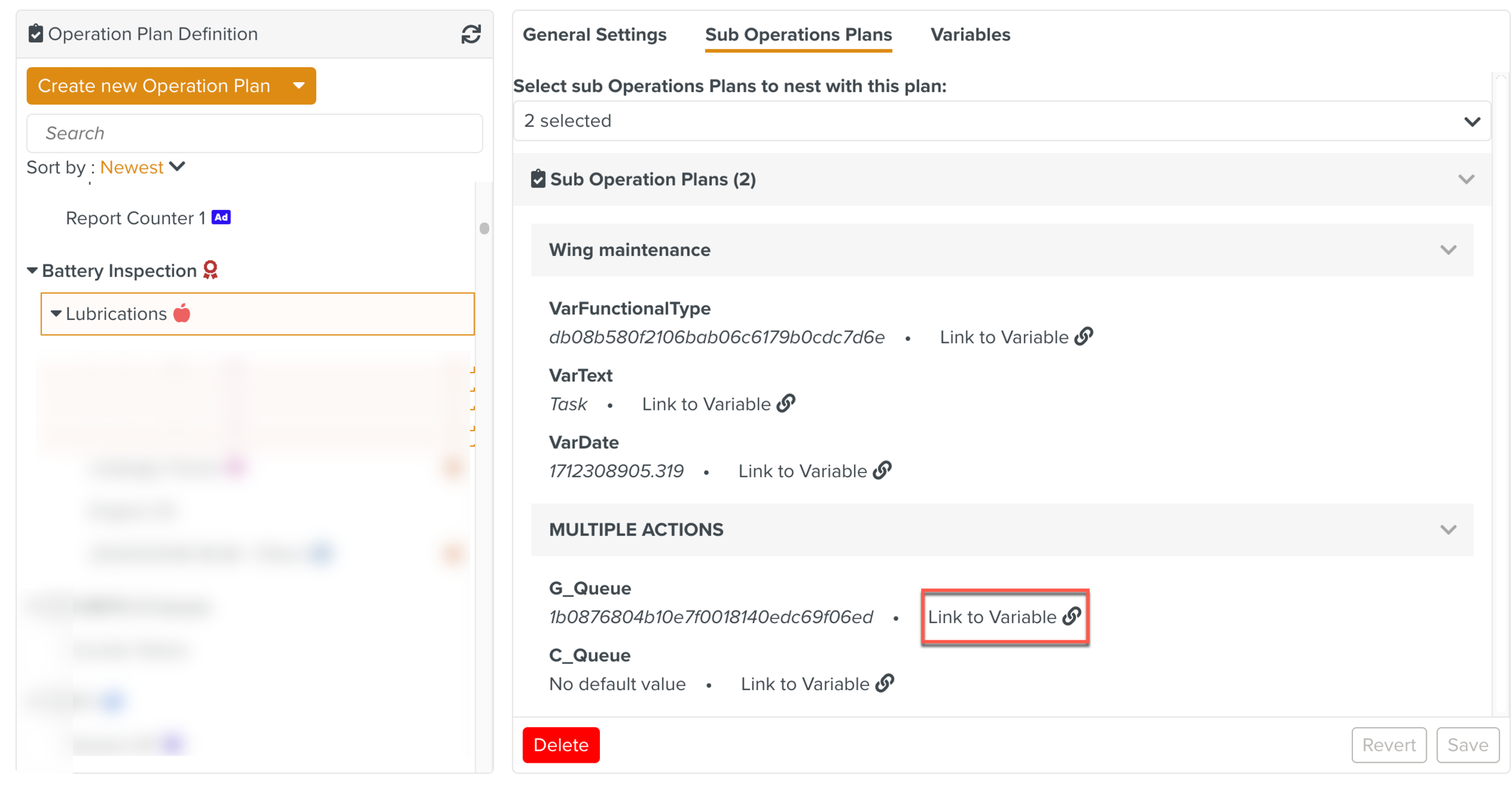The height and width of the screenshot is (787, 1512).
Task: Collapse the Battery Inspection tree node
Action: click(x=32, y=270)
